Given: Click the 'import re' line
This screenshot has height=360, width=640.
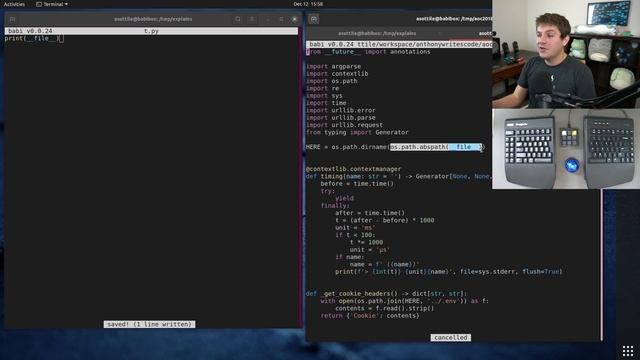Looking at the screenshot, I should tap(322, 89).
